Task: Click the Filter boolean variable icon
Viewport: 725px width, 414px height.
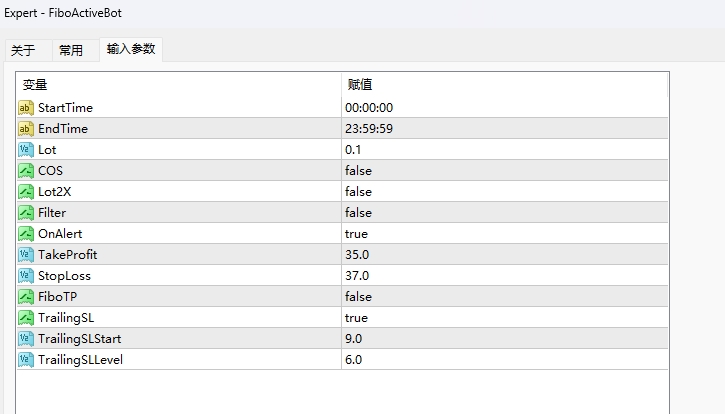Action: click(x=26, y=213)
